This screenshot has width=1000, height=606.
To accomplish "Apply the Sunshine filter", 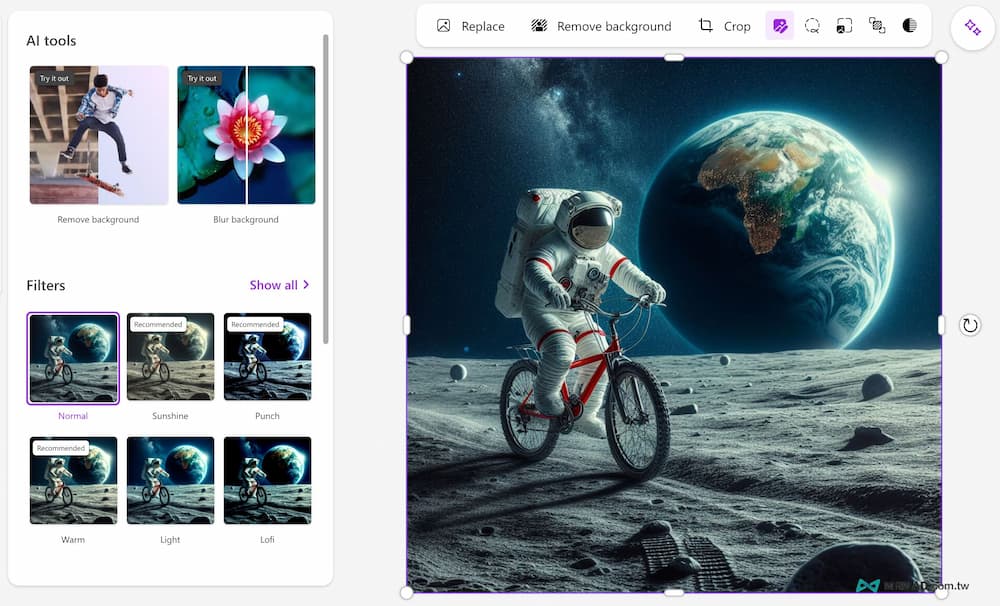I will tap(170, 358).
